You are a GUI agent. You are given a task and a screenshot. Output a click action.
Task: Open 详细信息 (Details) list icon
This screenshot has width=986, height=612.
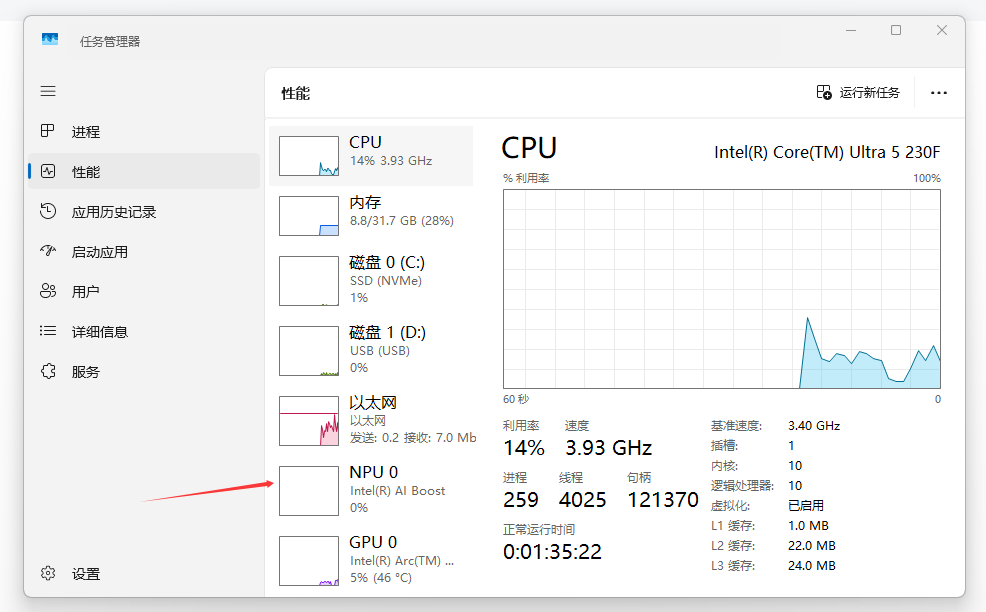pos(48,331)
